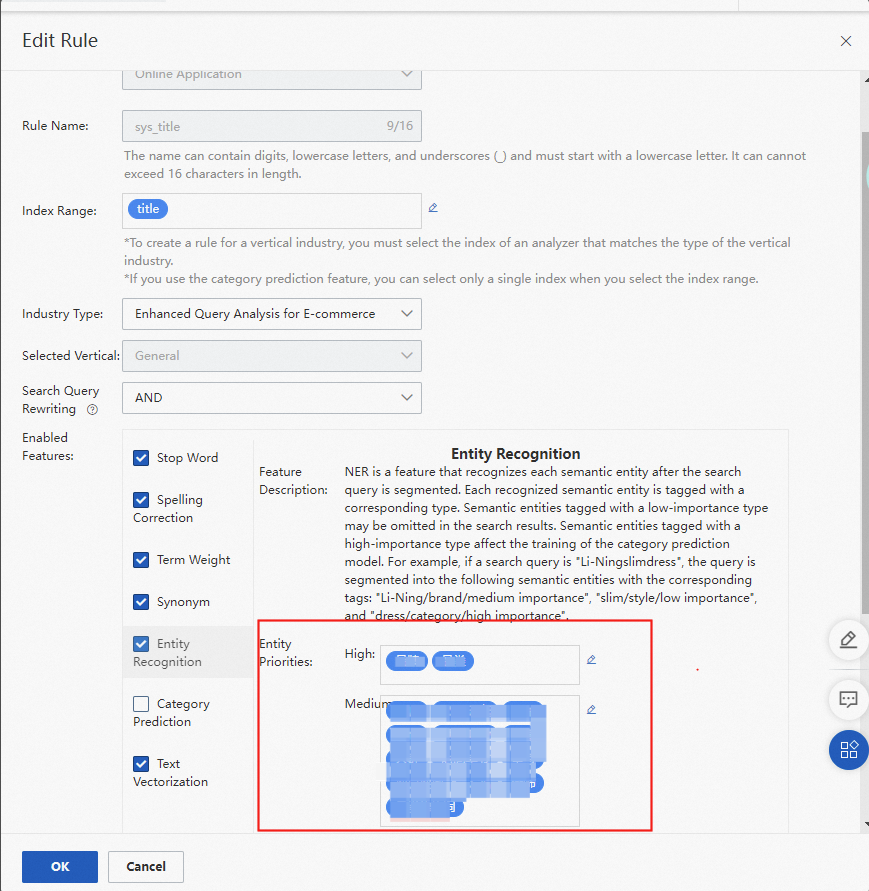869x891 pixels.
Task: Open the floating feedback chat button
Action: (849, 699)
